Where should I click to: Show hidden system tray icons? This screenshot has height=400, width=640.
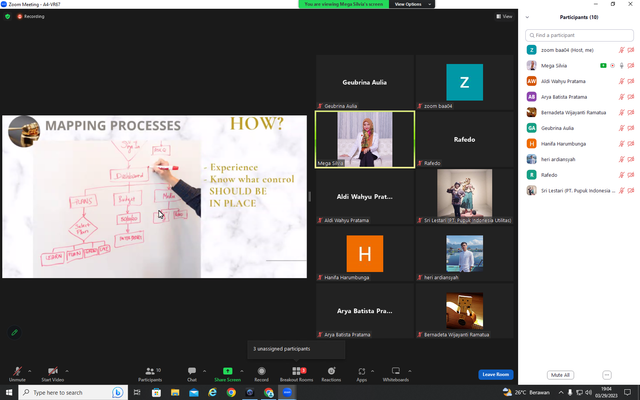coord(561,392)
